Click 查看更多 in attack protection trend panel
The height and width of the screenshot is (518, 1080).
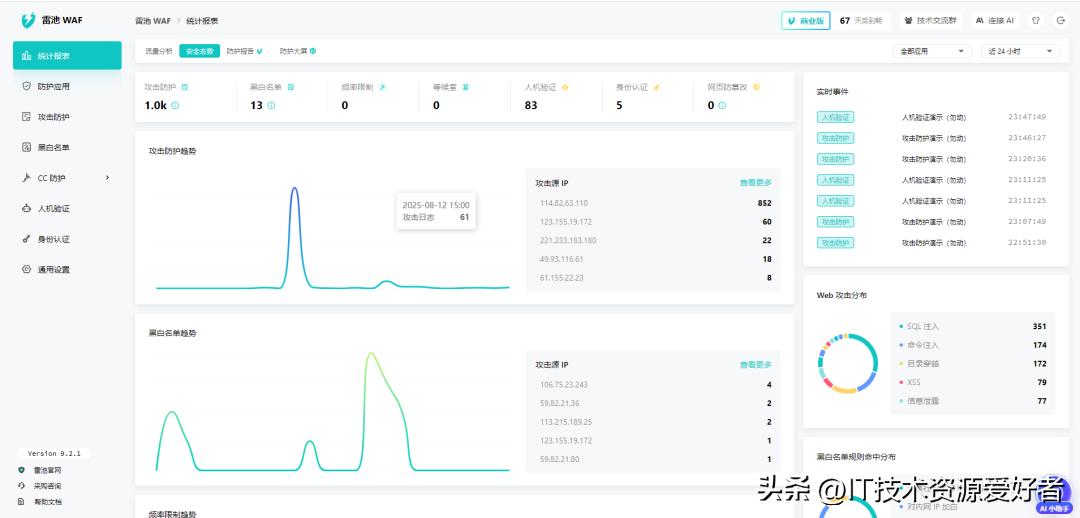pyautogui.click(x=755, y=183)
